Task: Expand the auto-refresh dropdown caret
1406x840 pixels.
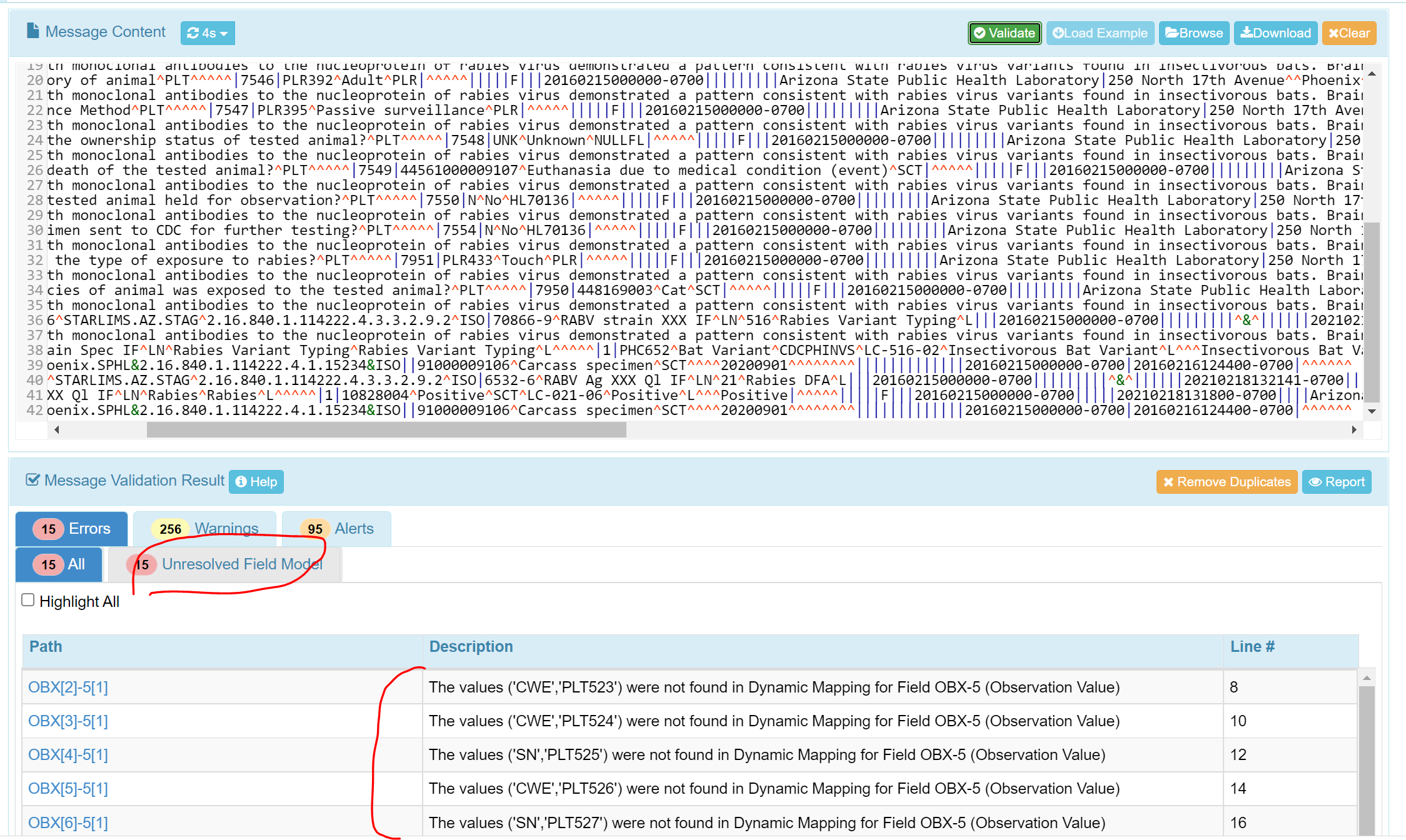Action: tap(223, 33)
